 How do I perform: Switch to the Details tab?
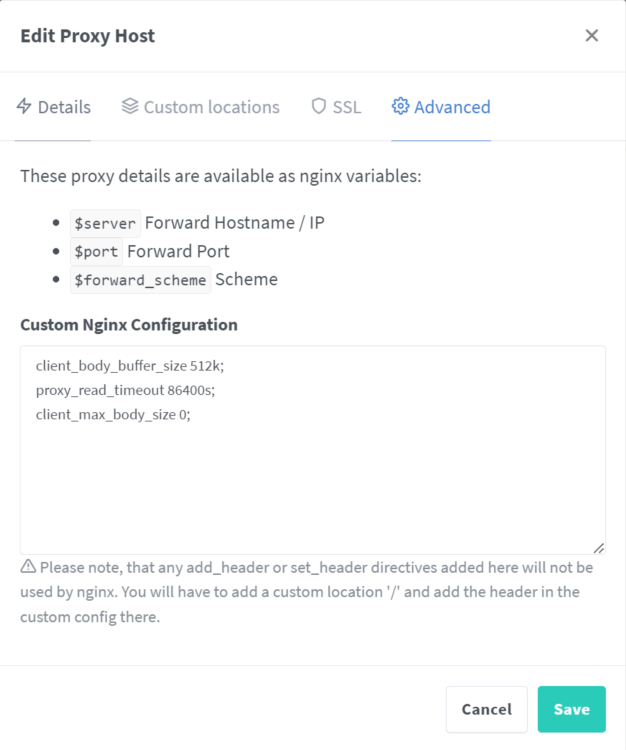pos(53,107)
